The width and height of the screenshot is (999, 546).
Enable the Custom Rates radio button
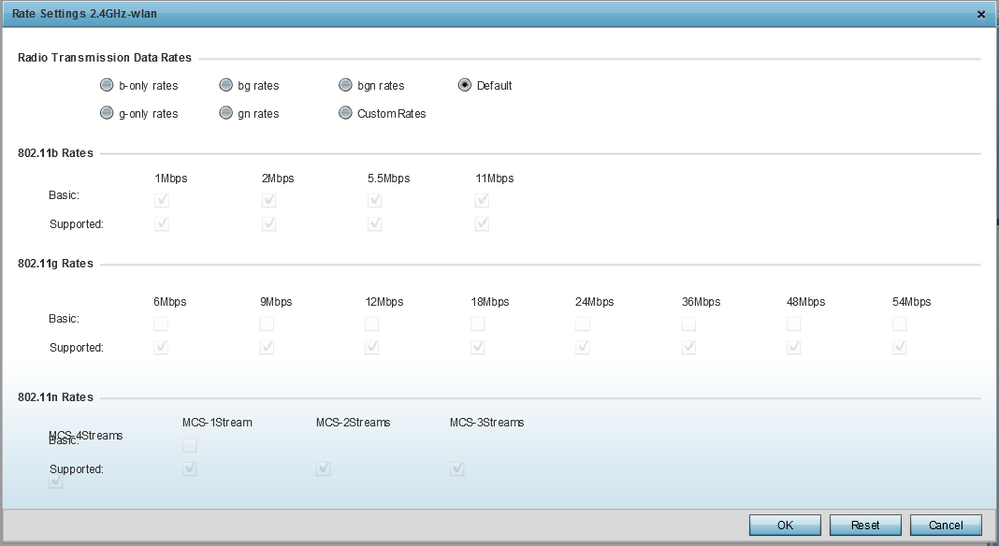coord(346,114)
